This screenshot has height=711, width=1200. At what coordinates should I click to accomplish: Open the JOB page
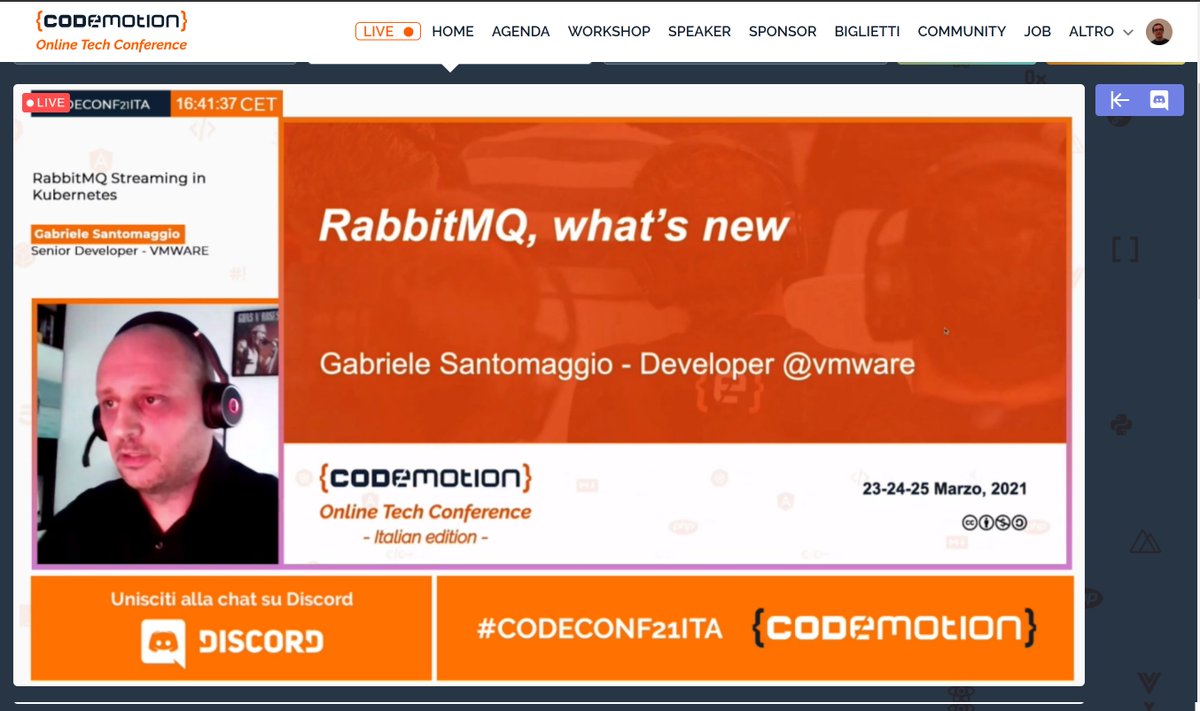click(1038, 31)
